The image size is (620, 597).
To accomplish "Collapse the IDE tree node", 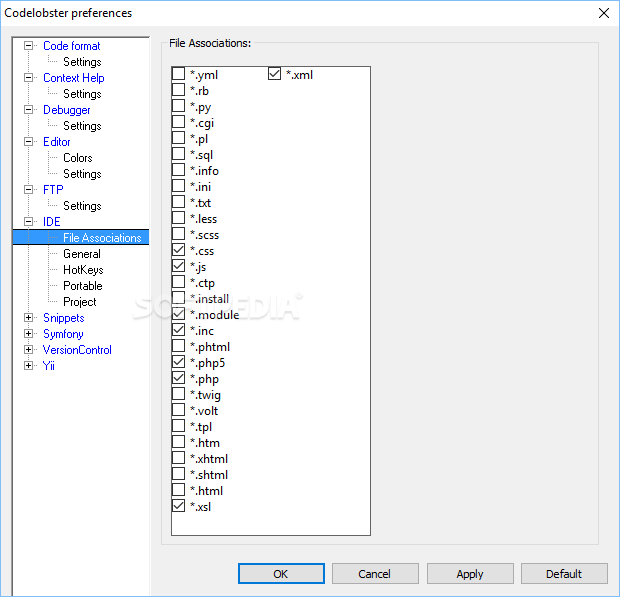I will click(x=28, y=221).
